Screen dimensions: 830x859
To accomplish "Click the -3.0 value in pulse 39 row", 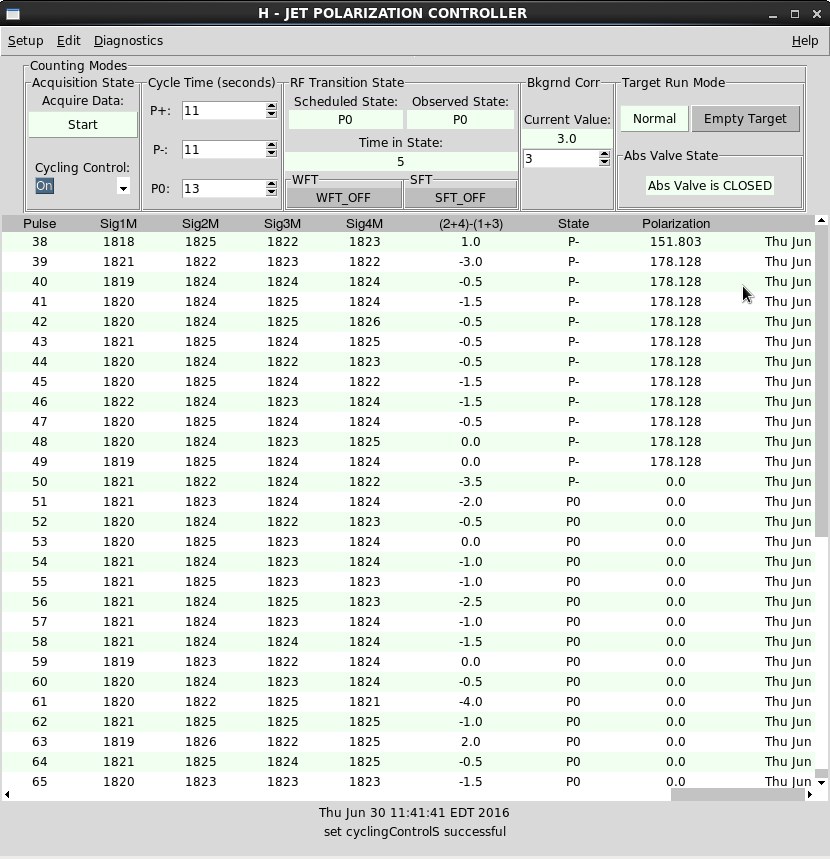I will pos(471,262).
